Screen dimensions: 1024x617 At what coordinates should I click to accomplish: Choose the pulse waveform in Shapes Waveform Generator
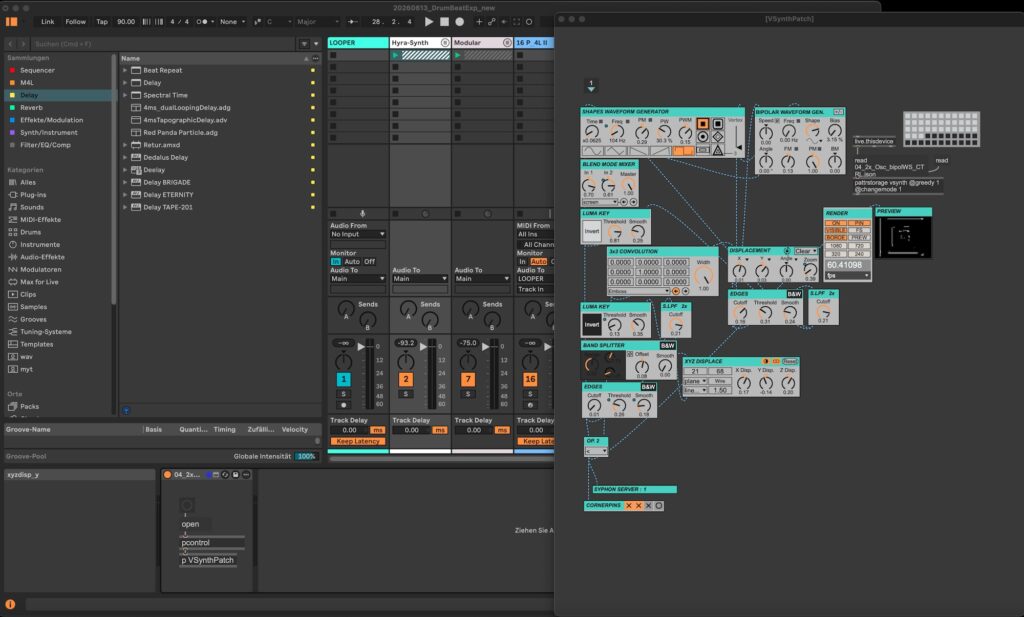point(684,151)
